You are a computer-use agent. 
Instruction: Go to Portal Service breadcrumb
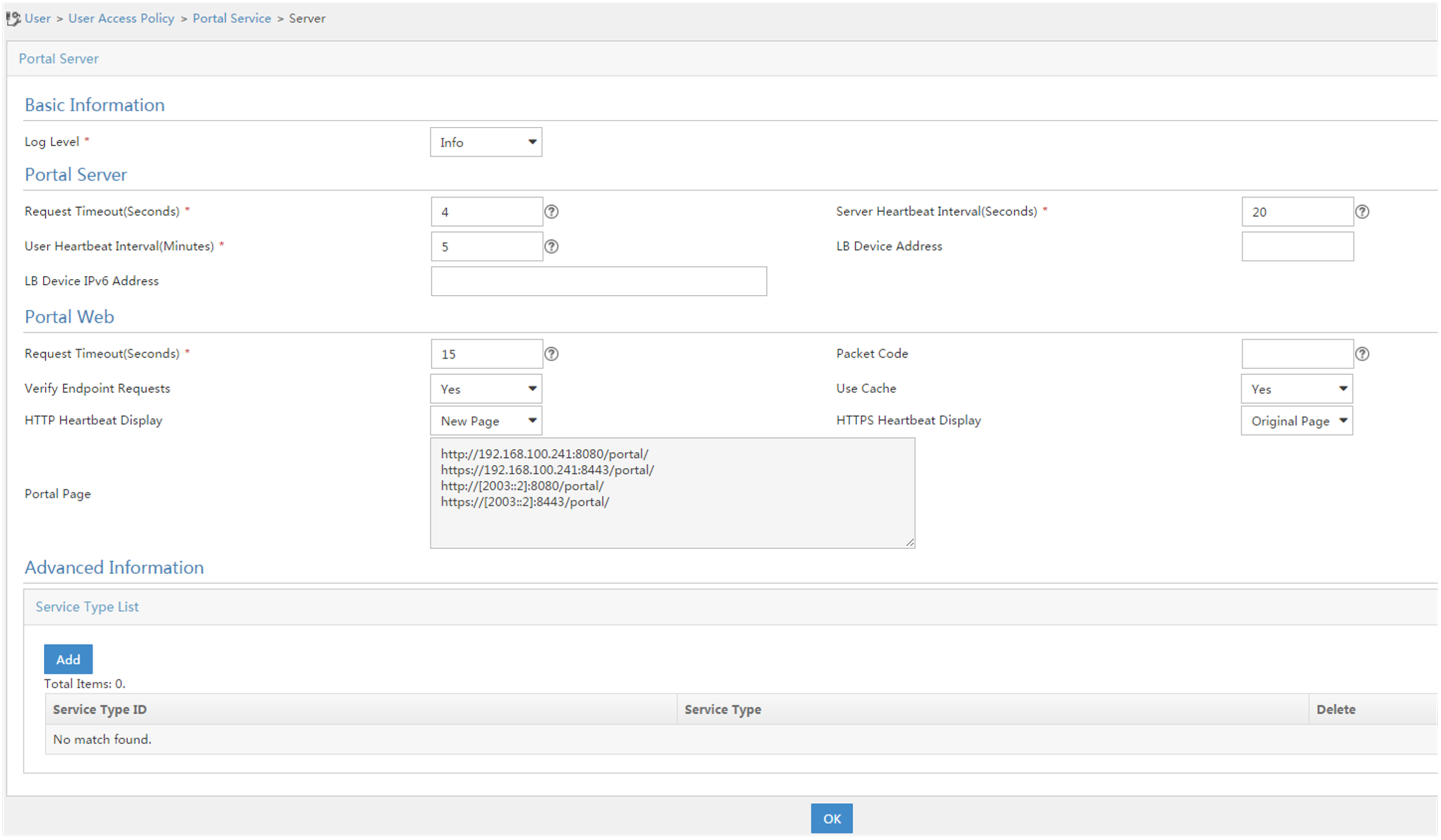(232, 18)
